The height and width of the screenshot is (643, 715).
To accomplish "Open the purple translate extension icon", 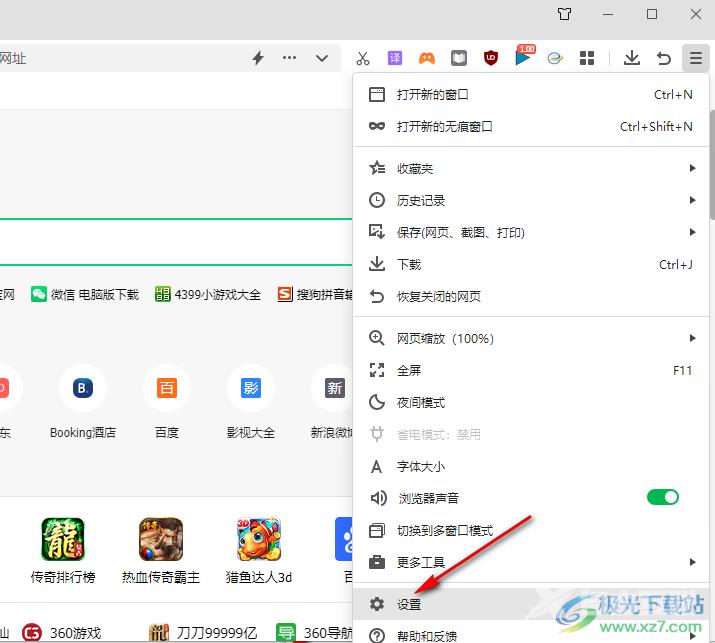I will coord(394,58).
